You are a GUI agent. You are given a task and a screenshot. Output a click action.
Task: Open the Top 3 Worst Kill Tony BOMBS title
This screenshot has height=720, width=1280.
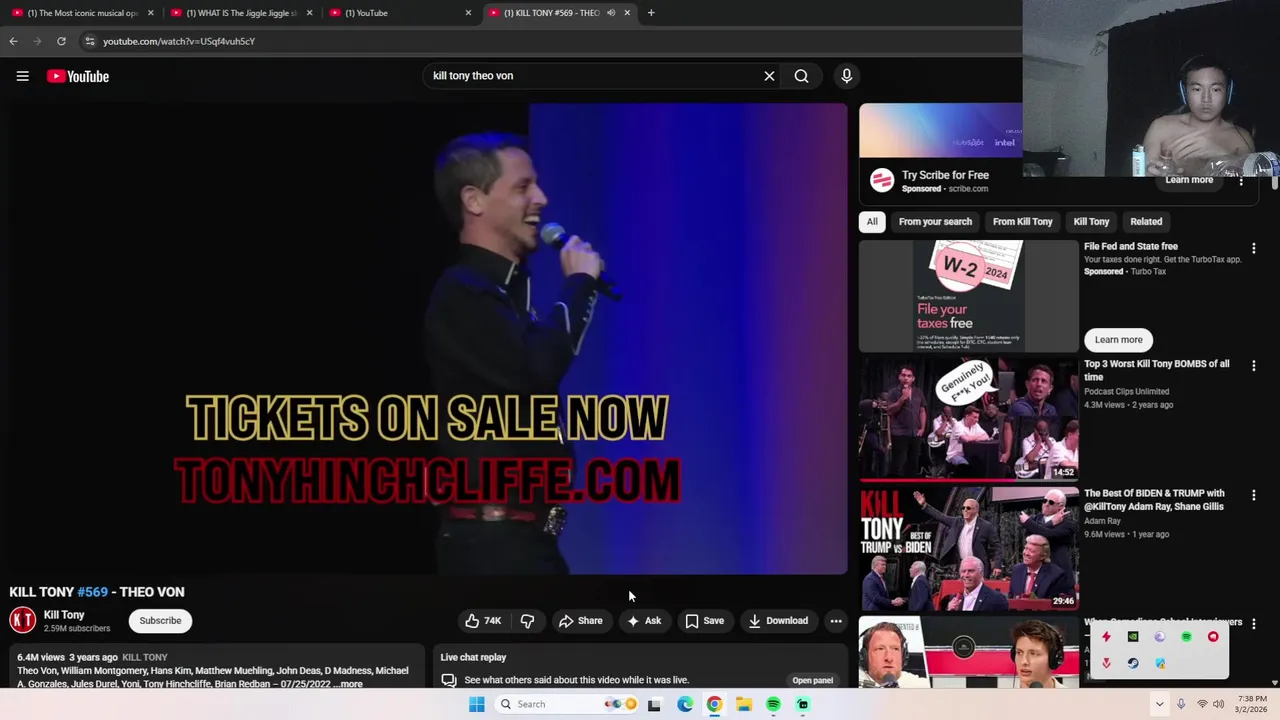click(1157, 370)
